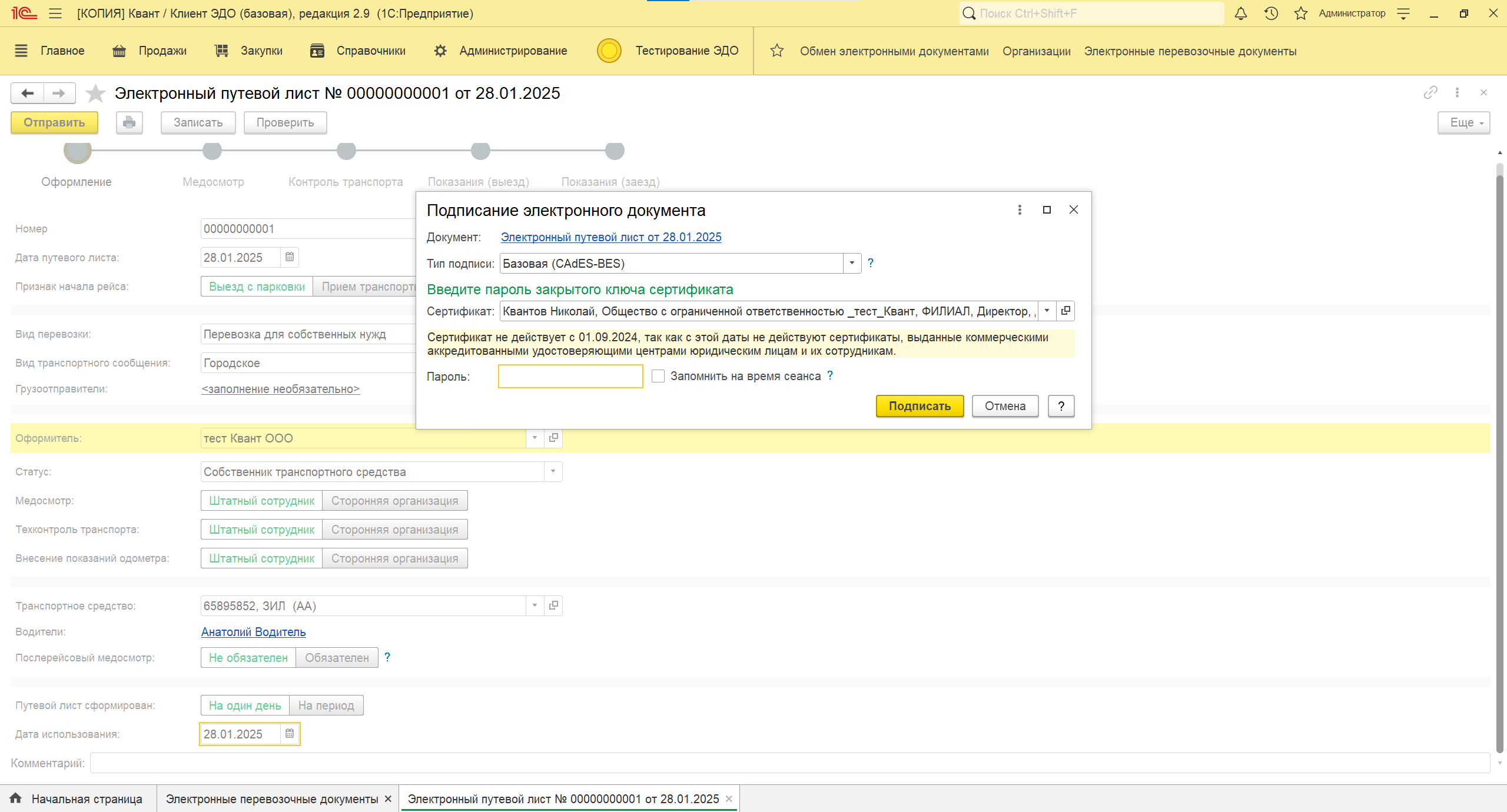This screenshot has width=1507, height=812.
Task: Select Сторонняя организация for Медосмотр
Action: click(x=394, y=501)
